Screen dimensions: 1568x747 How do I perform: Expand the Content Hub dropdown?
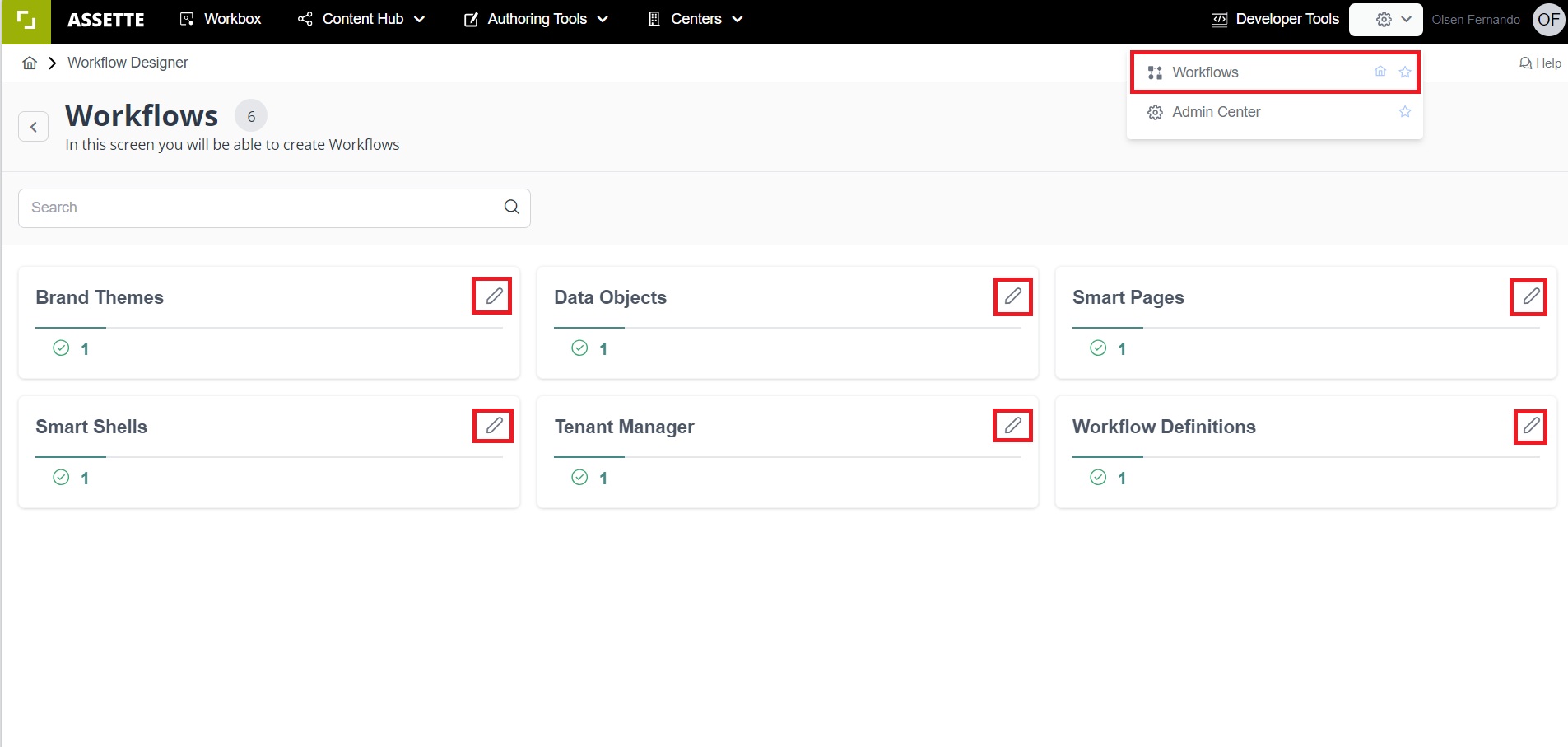pyautogui.click(x=361, y=18)
